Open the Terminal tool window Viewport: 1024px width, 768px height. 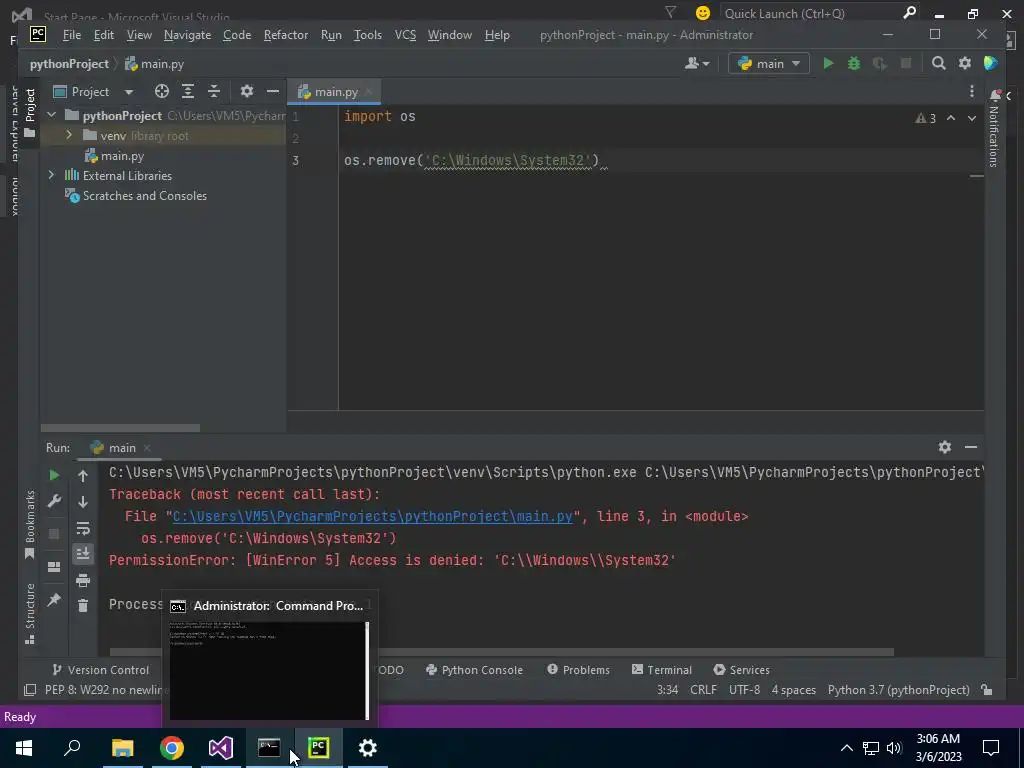click(662, 669)
